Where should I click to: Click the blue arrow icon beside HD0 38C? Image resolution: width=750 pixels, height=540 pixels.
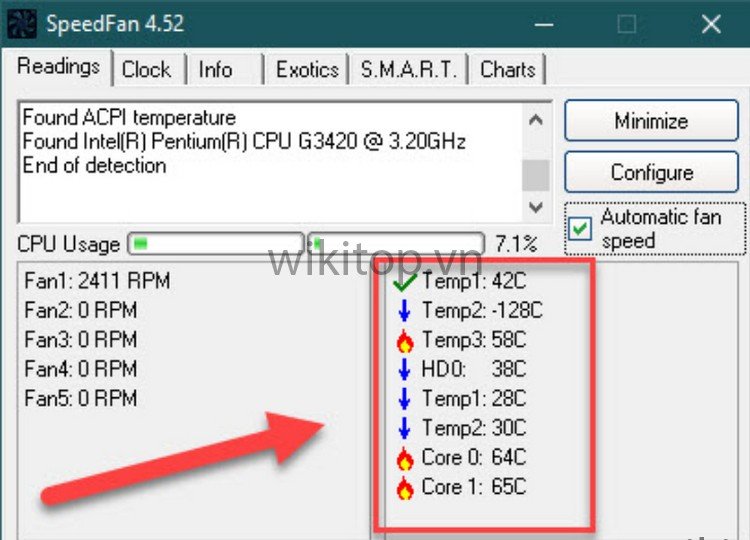405,370
